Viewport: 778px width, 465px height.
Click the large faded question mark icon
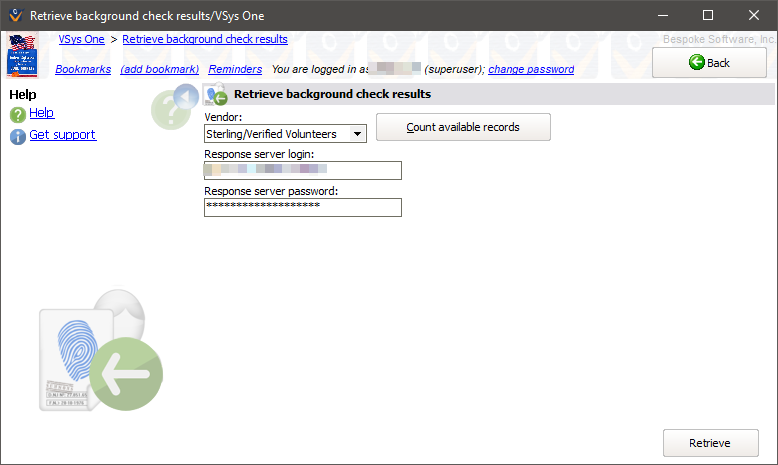168,110
